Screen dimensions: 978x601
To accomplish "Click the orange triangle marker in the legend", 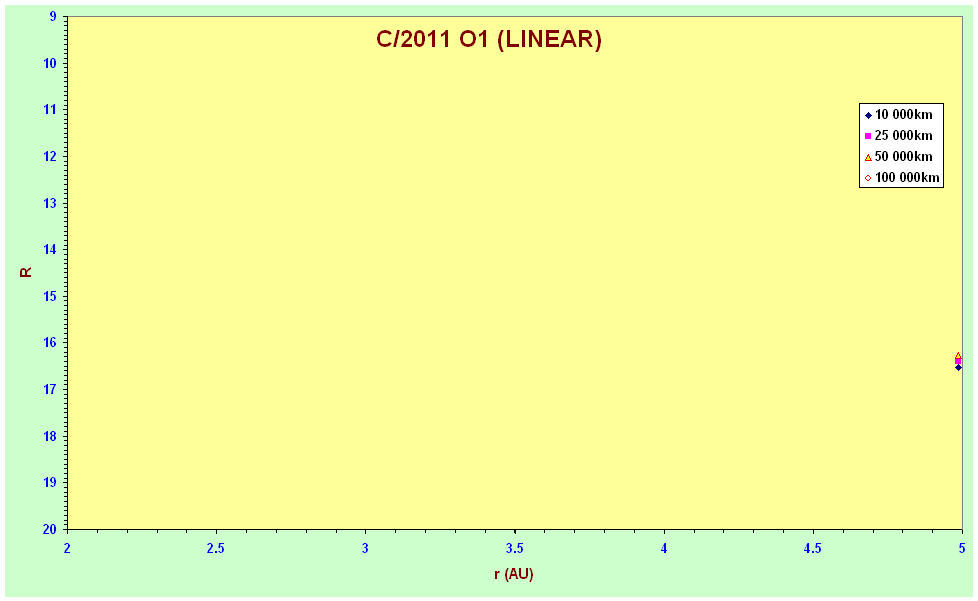I will 868,157.
